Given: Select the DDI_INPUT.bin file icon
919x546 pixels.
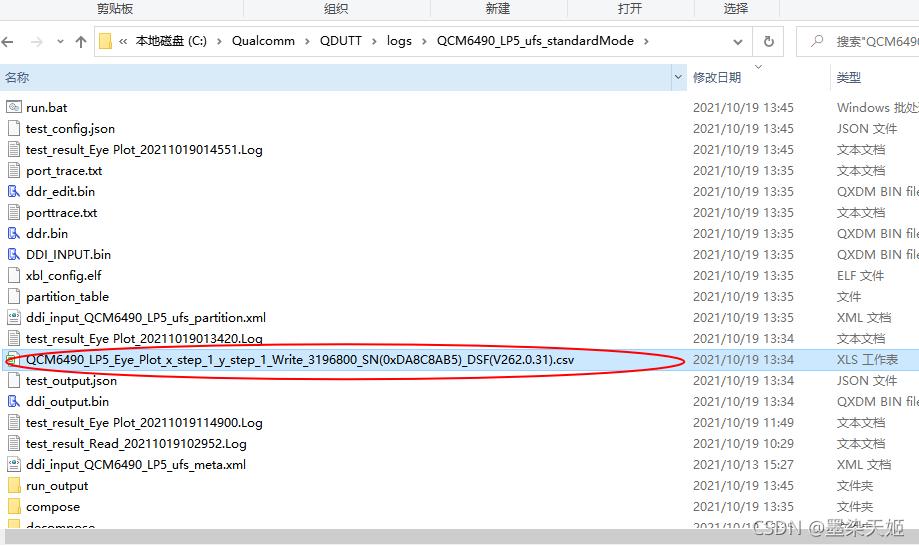Looking at the screenshot, I should [x=13, y=254].
